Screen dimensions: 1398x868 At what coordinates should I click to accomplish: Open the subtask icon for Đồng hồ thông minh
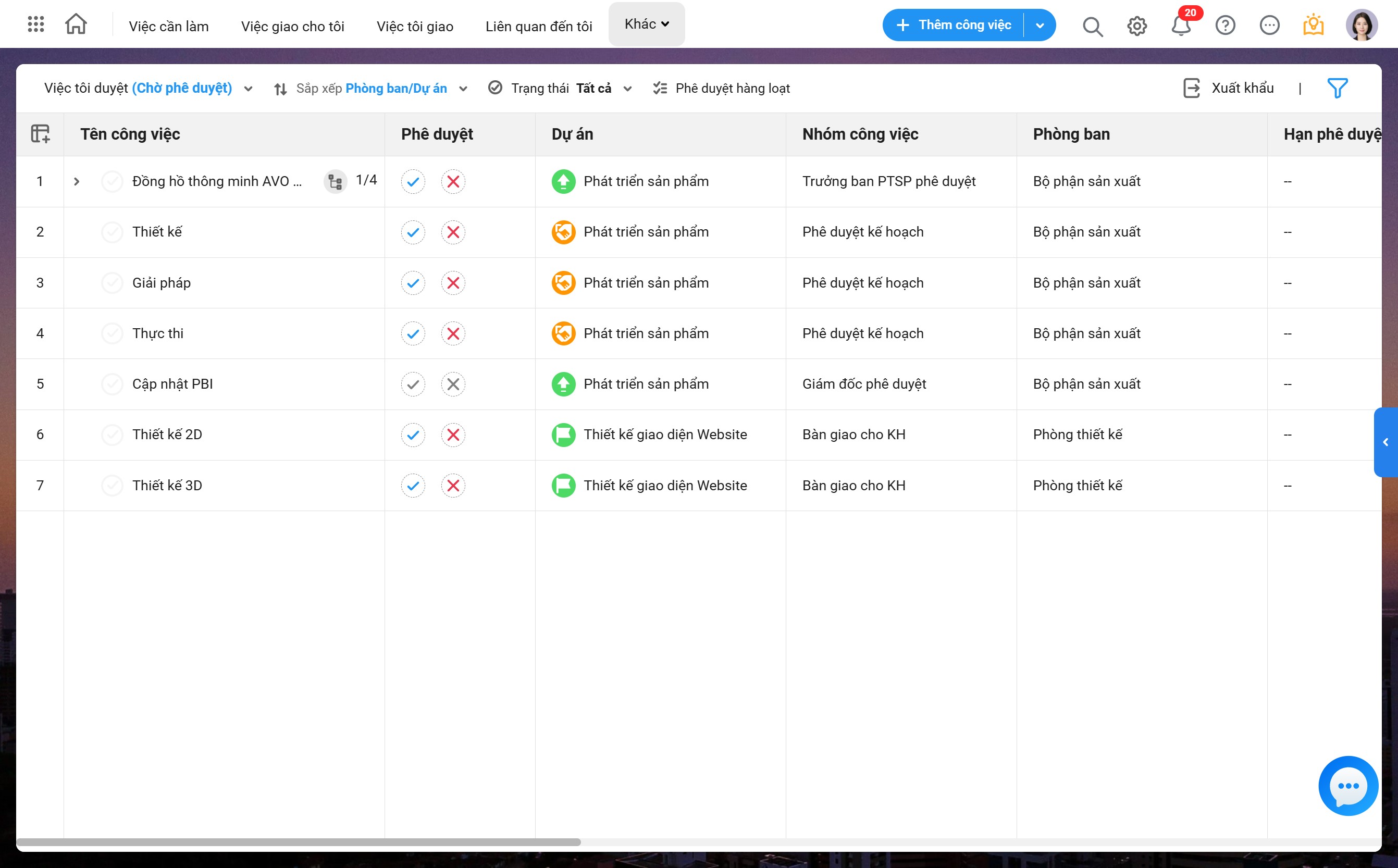tap(335, 182)
